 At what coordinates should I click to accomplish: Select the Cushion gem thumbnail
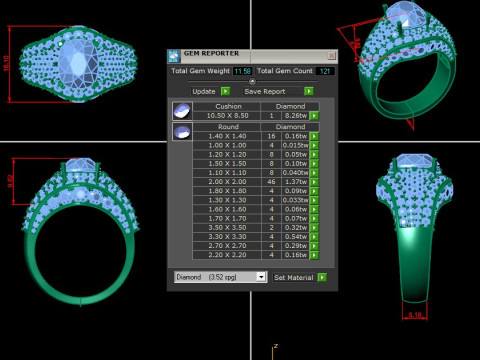coord(182,111)
